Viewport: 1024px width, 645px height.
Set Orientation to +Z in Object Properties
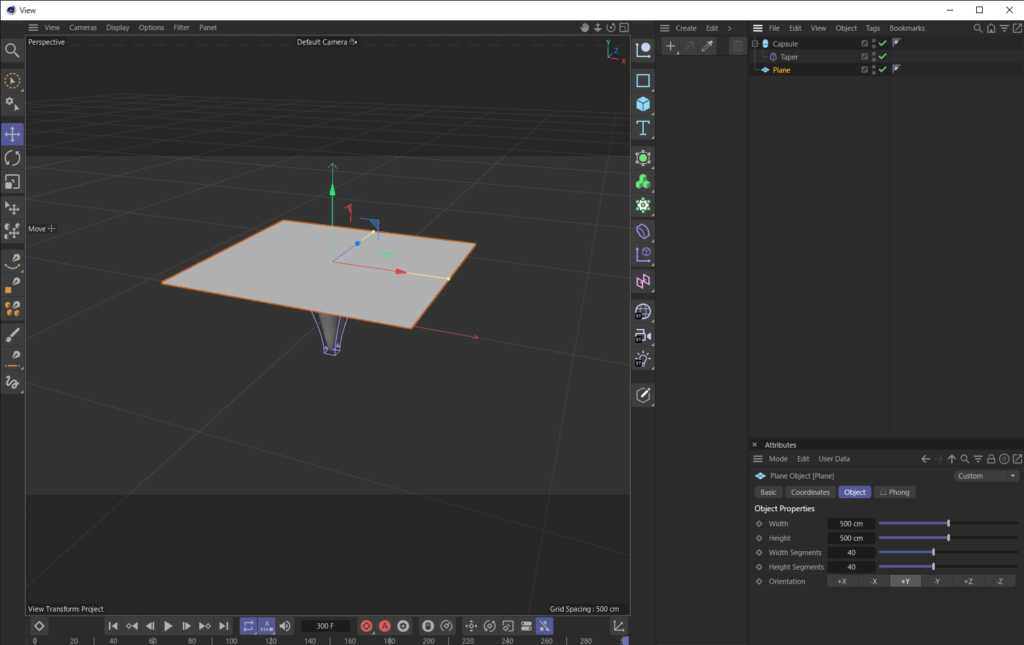(x=969, y=579)
